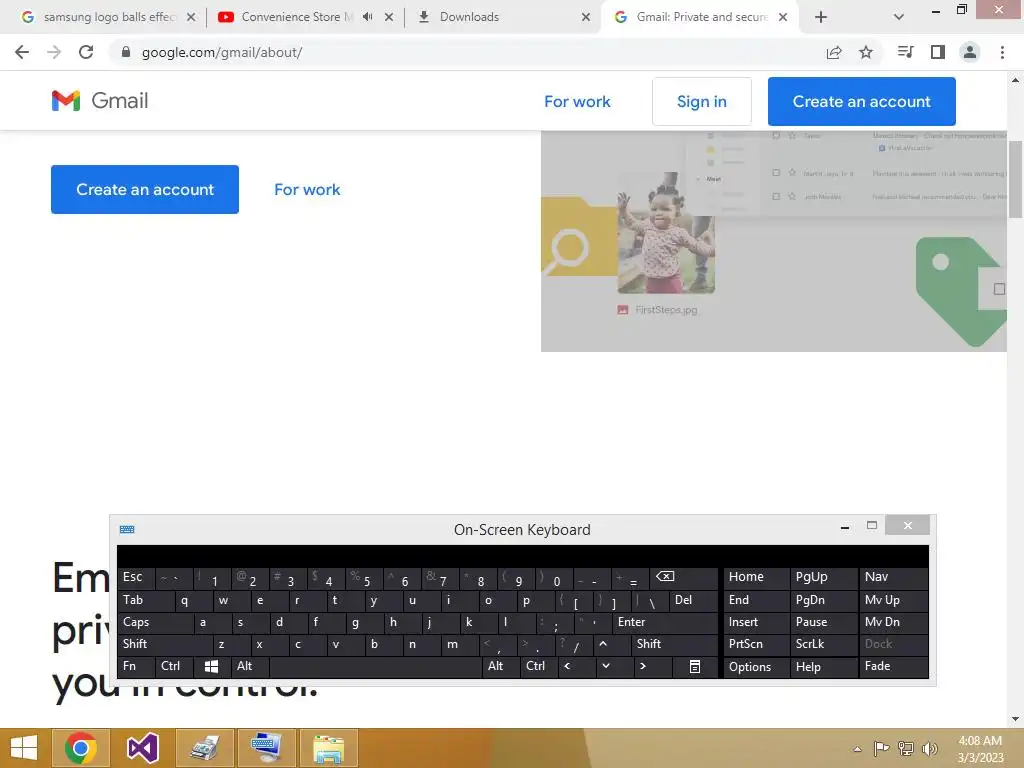Bookmark this page with the star icon
1024x768 pixels.
pyautogui.click(x=866, y=52)
